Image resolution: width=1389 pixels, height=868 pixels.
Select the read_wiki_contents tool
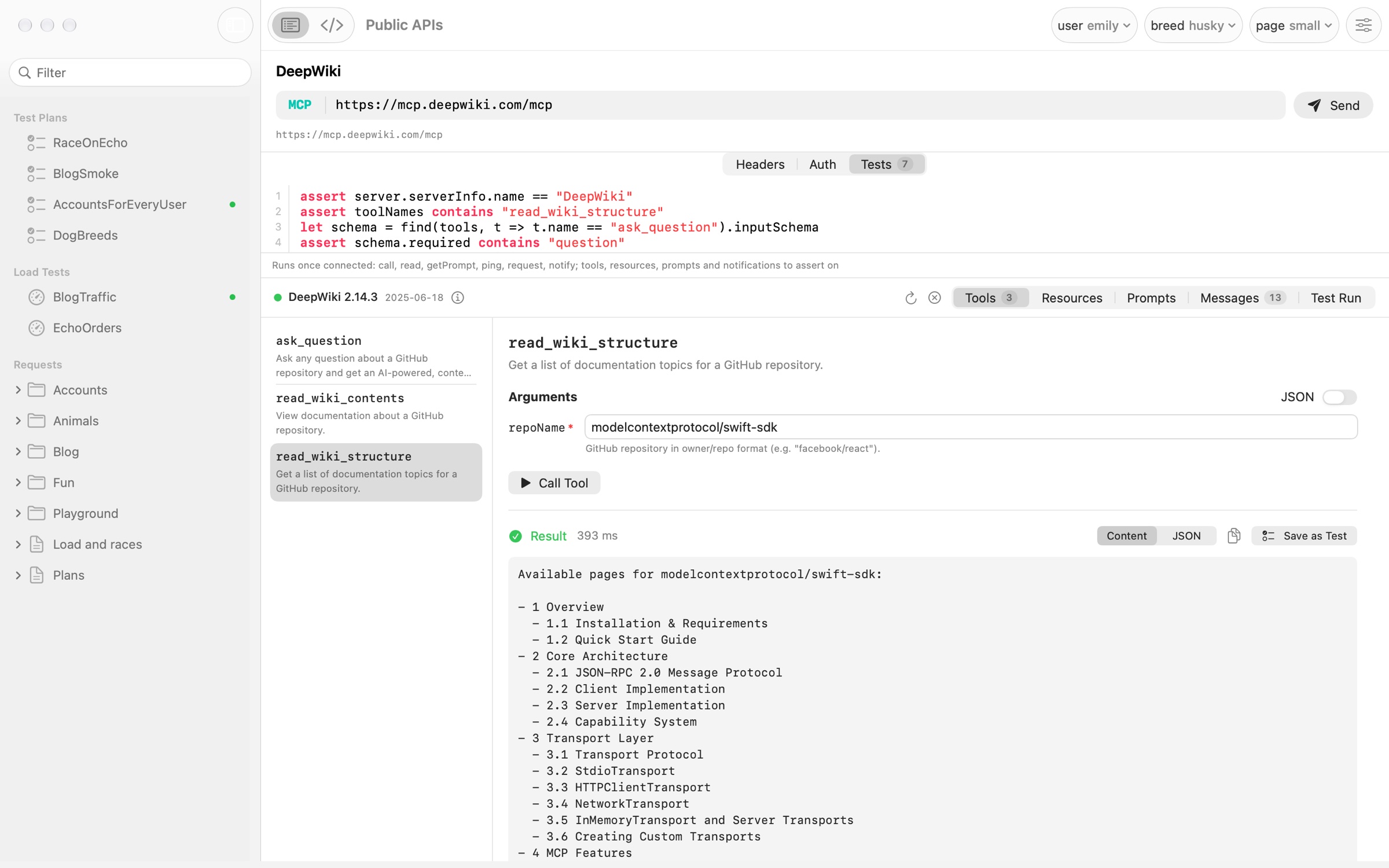coord(376,413)
